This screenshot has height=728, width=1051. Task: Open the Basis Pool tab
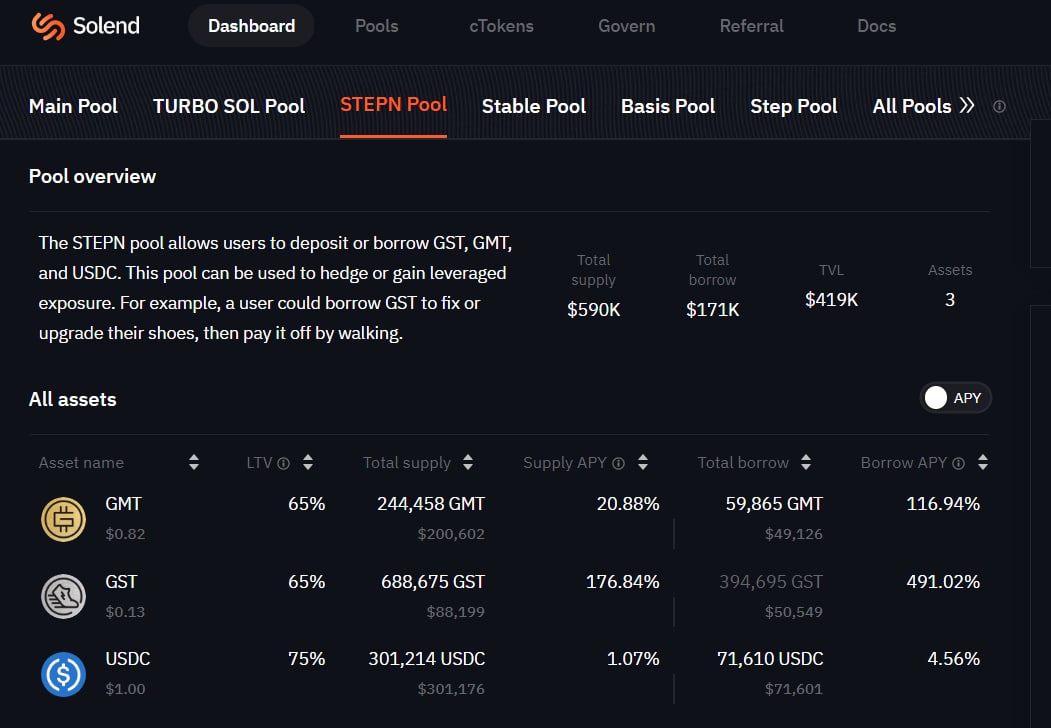coord(668,106)
